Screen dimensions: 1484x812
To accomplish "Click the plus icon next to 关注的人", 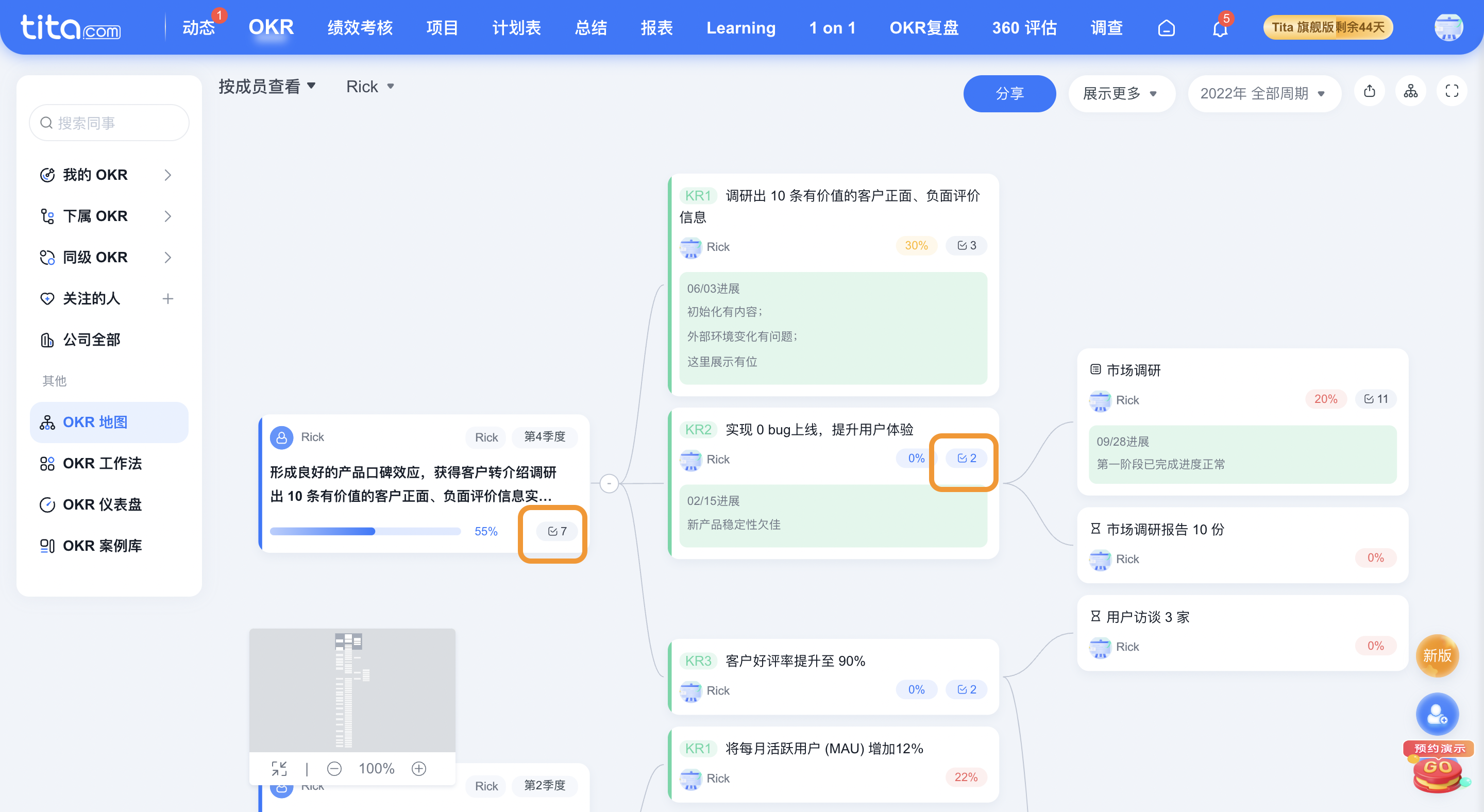I will pos(167,298).
